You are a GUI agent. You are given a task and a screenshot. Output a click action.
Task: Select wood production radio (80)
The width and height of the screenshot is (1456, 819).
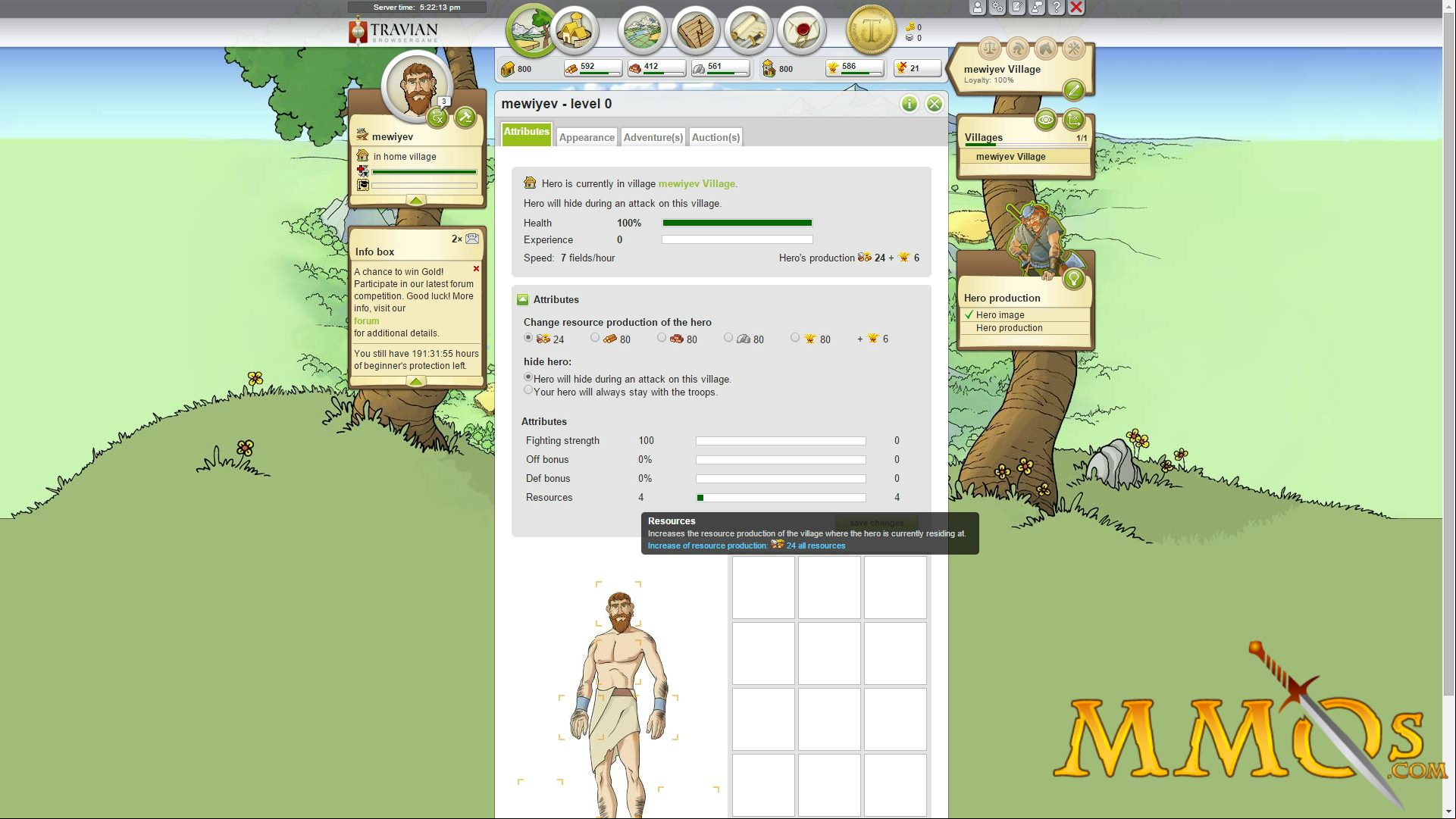[595, 338]
